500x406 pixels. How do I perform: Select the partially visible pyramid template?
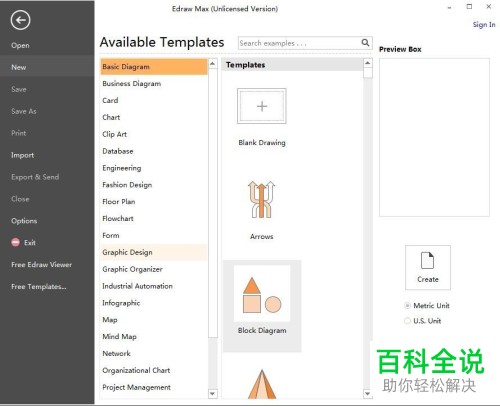262,384
